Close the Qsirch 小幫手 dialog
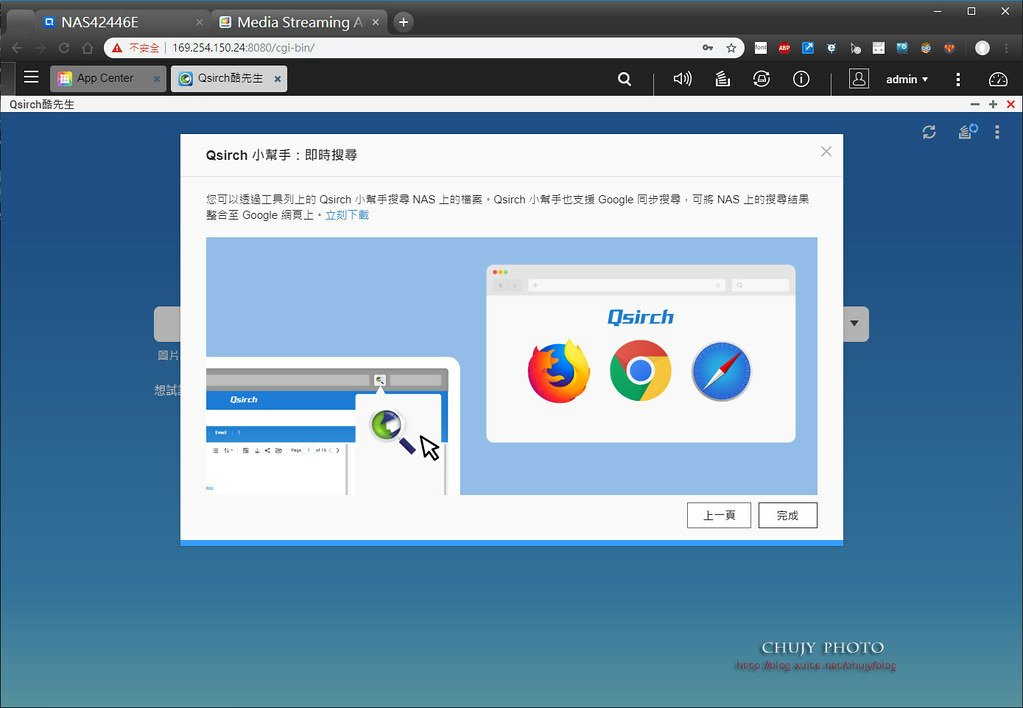This screenshot has width=1023, height=708. pyautogui.click(x=826, y=151)
